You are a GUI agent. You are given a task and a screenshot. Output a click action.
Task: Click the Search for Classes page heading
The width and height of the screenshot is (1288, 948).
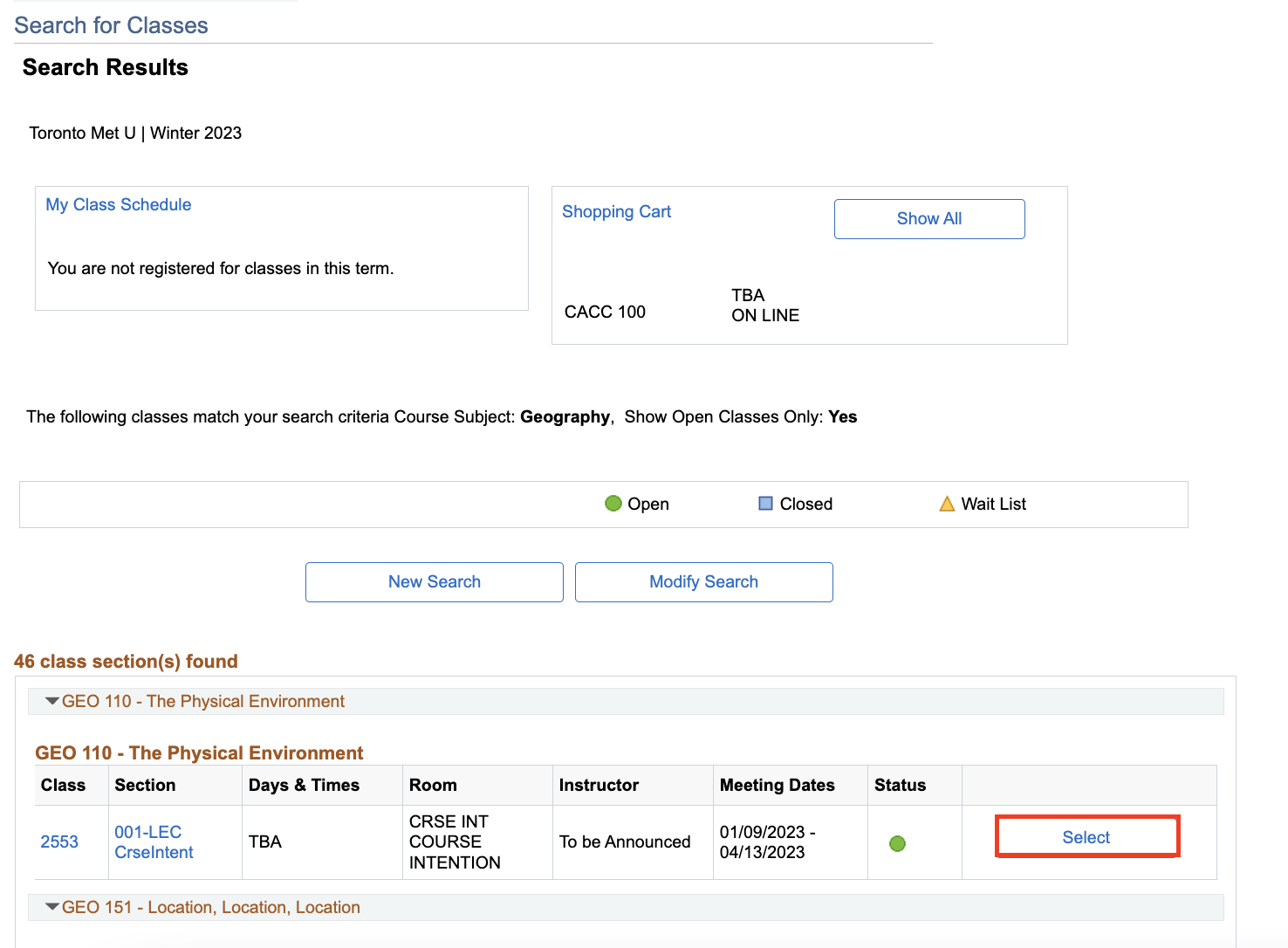click(111, 25)
